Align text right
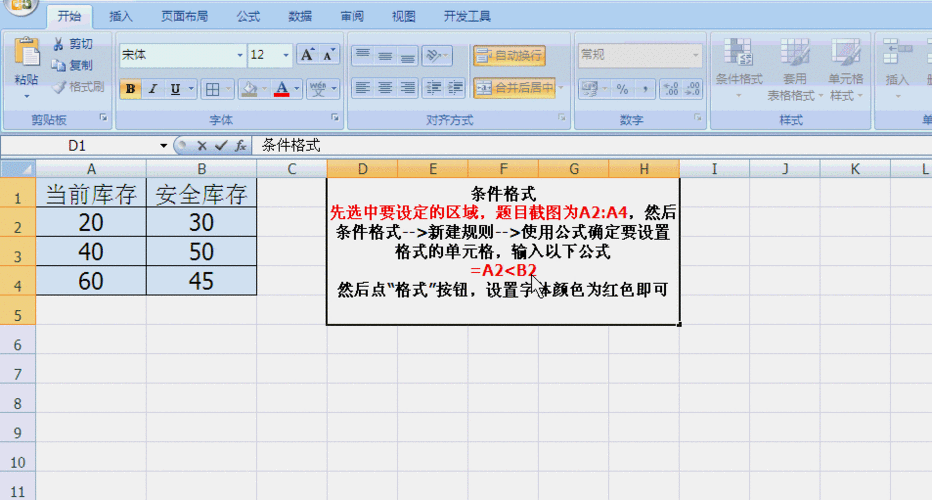932x500 pixels. coord(408,88)
